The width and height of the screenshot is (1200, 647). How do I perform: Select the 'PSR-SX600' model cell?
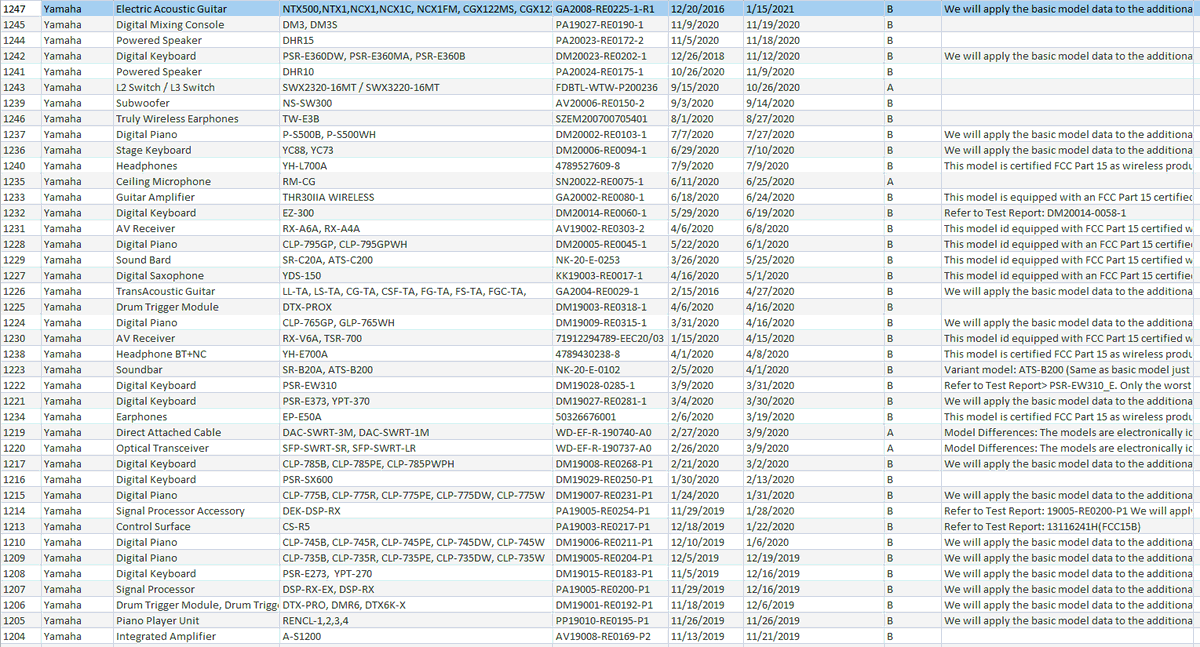pyautogui.click(x=415, y=479)
